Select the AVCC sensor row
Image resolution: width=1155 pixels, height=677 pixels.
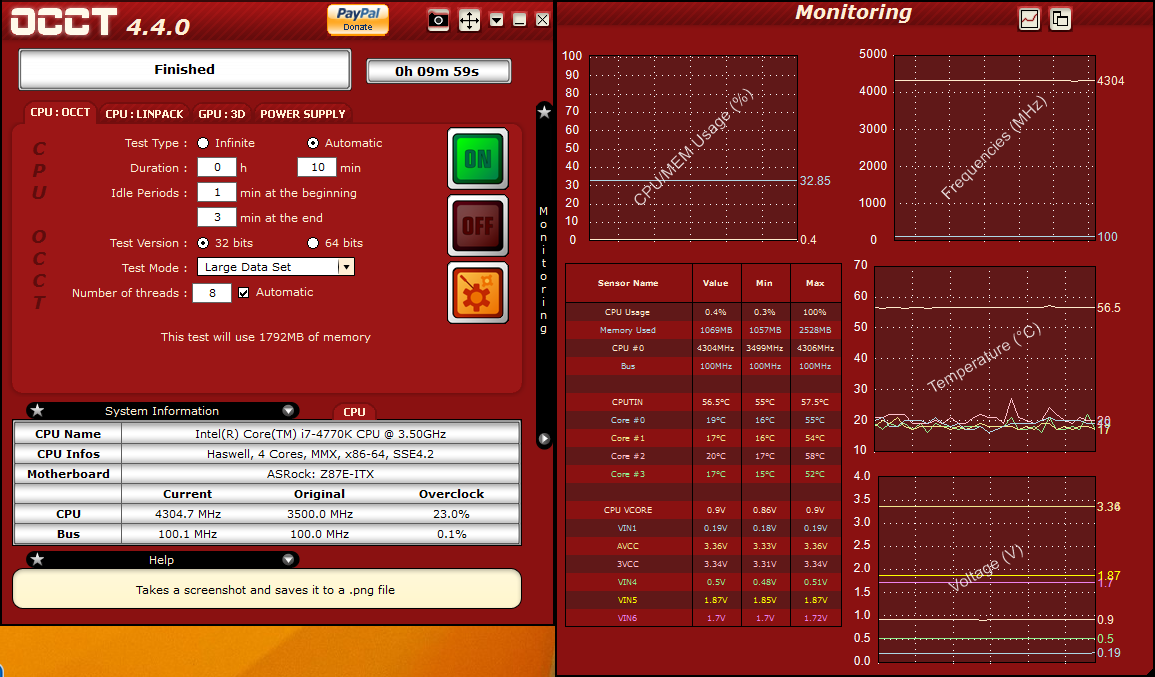tap(703, 546)
